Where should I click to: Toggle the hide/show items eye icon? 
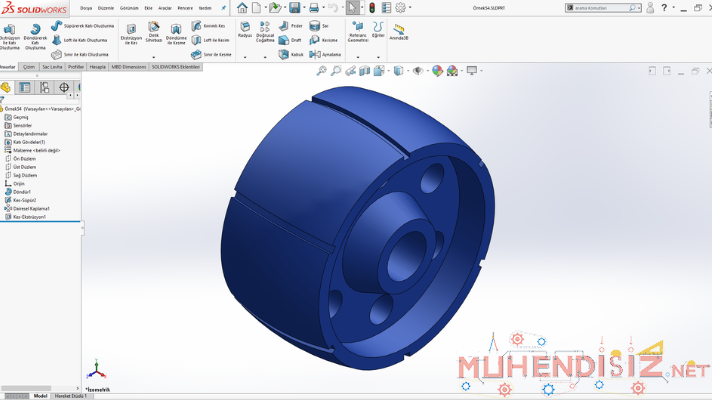coord(418,71)
